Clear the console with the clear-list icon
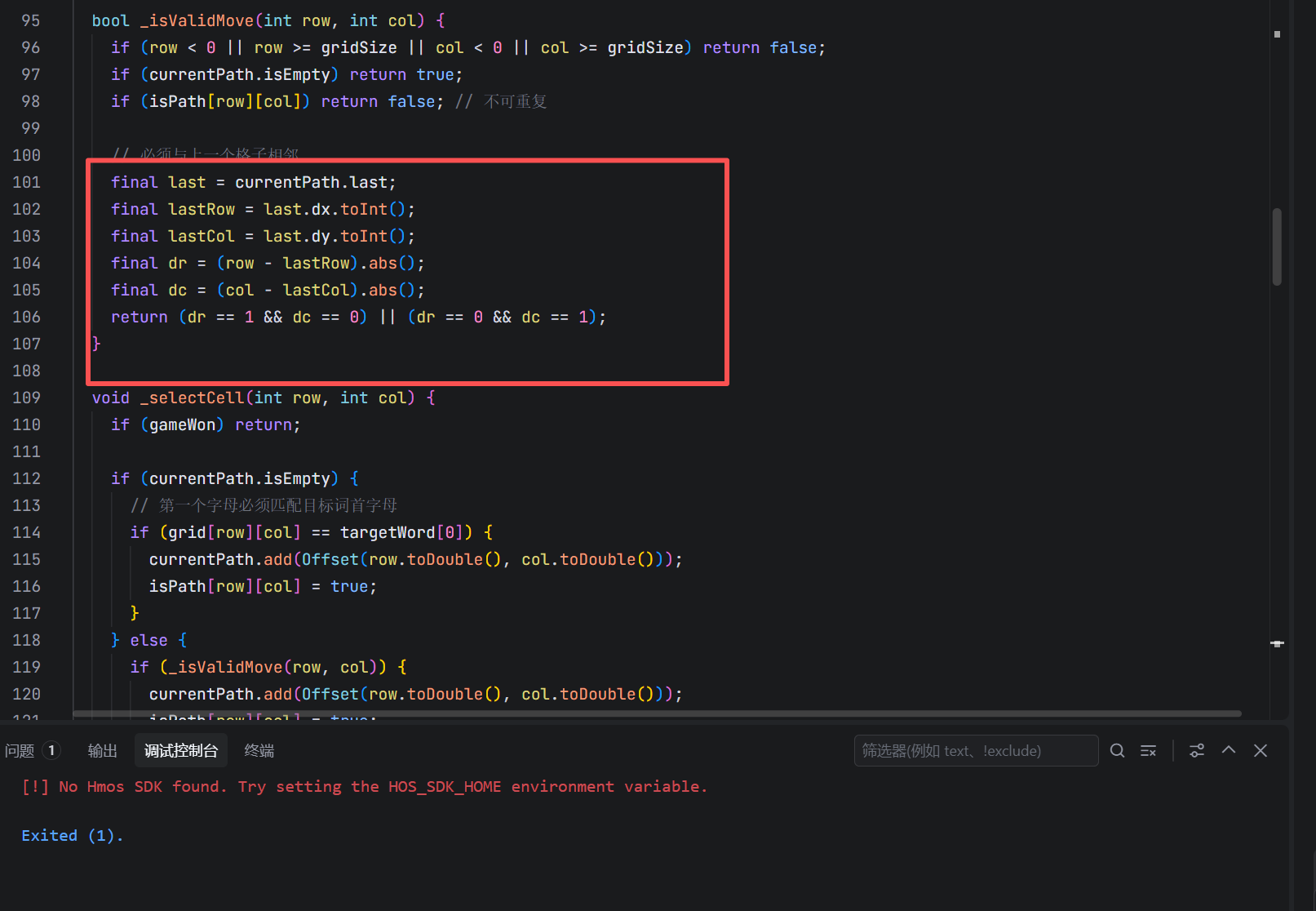1316x911 pixels. click(x=1148, y=750)
